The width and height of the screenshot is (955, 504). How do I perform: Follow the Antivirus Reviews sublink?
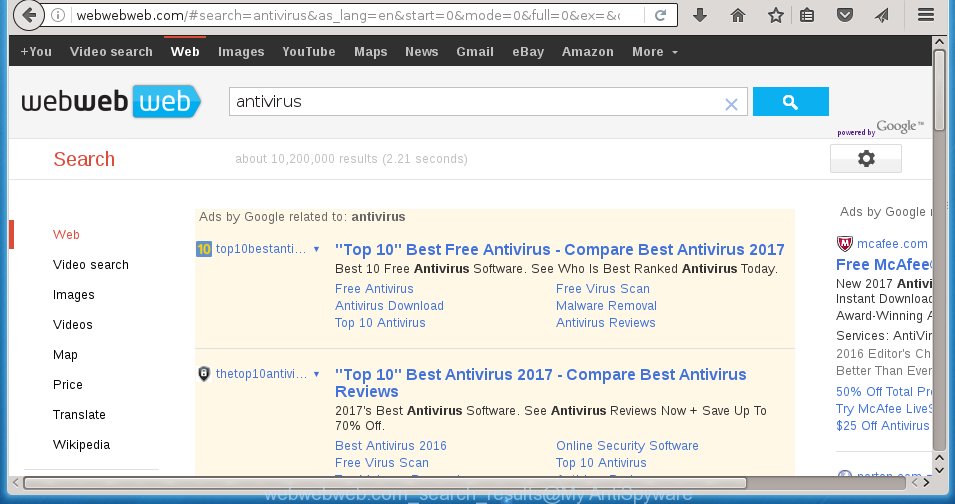(x=606, y=323)
